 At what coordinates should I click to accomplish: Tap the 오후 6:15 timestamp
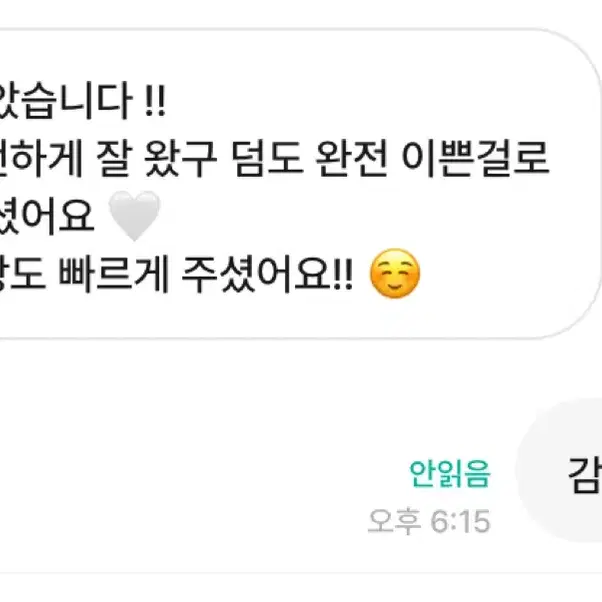click(429, 521)
